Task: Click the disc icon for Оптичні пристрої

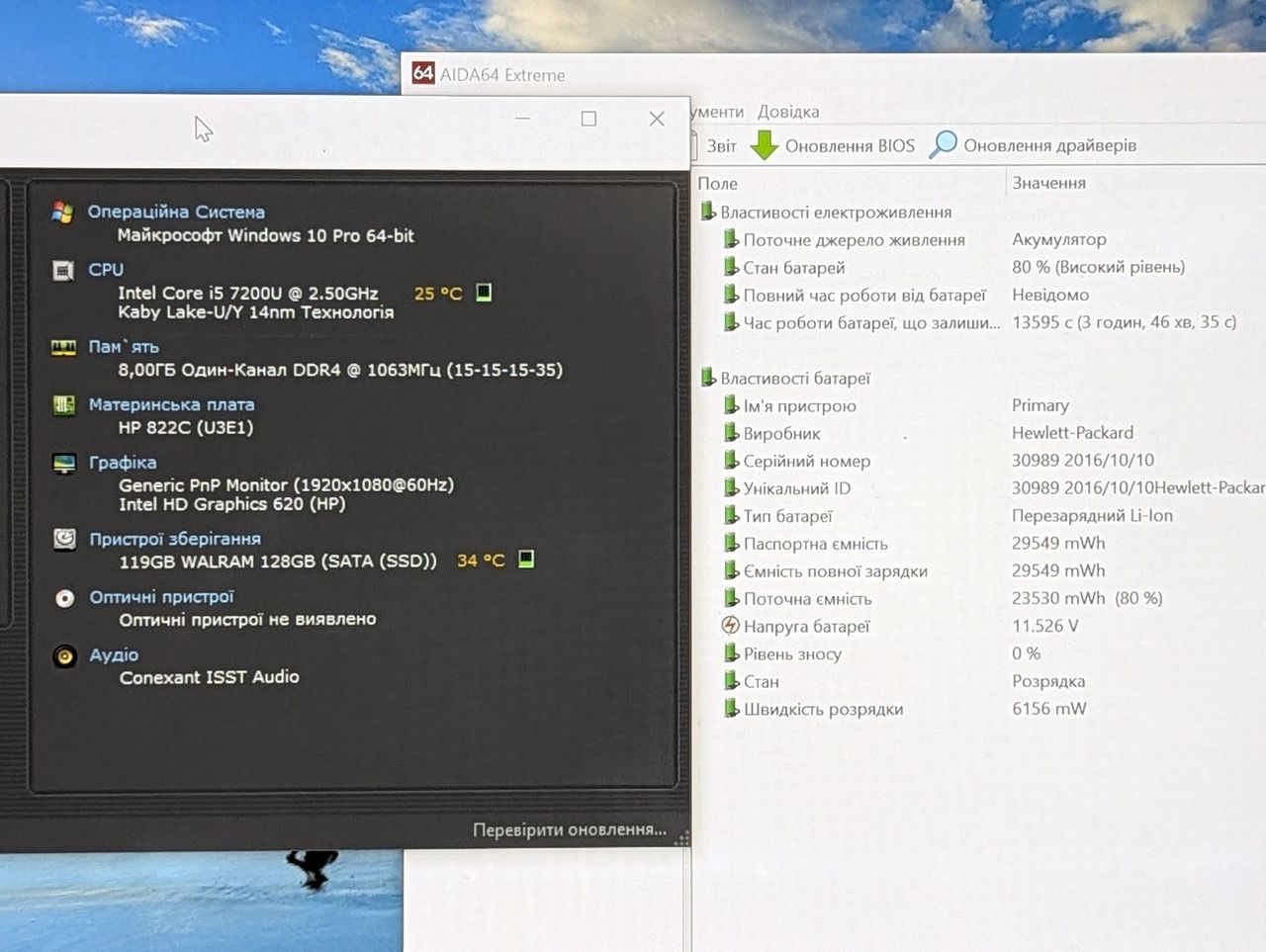Action: [x=64, y=598]
